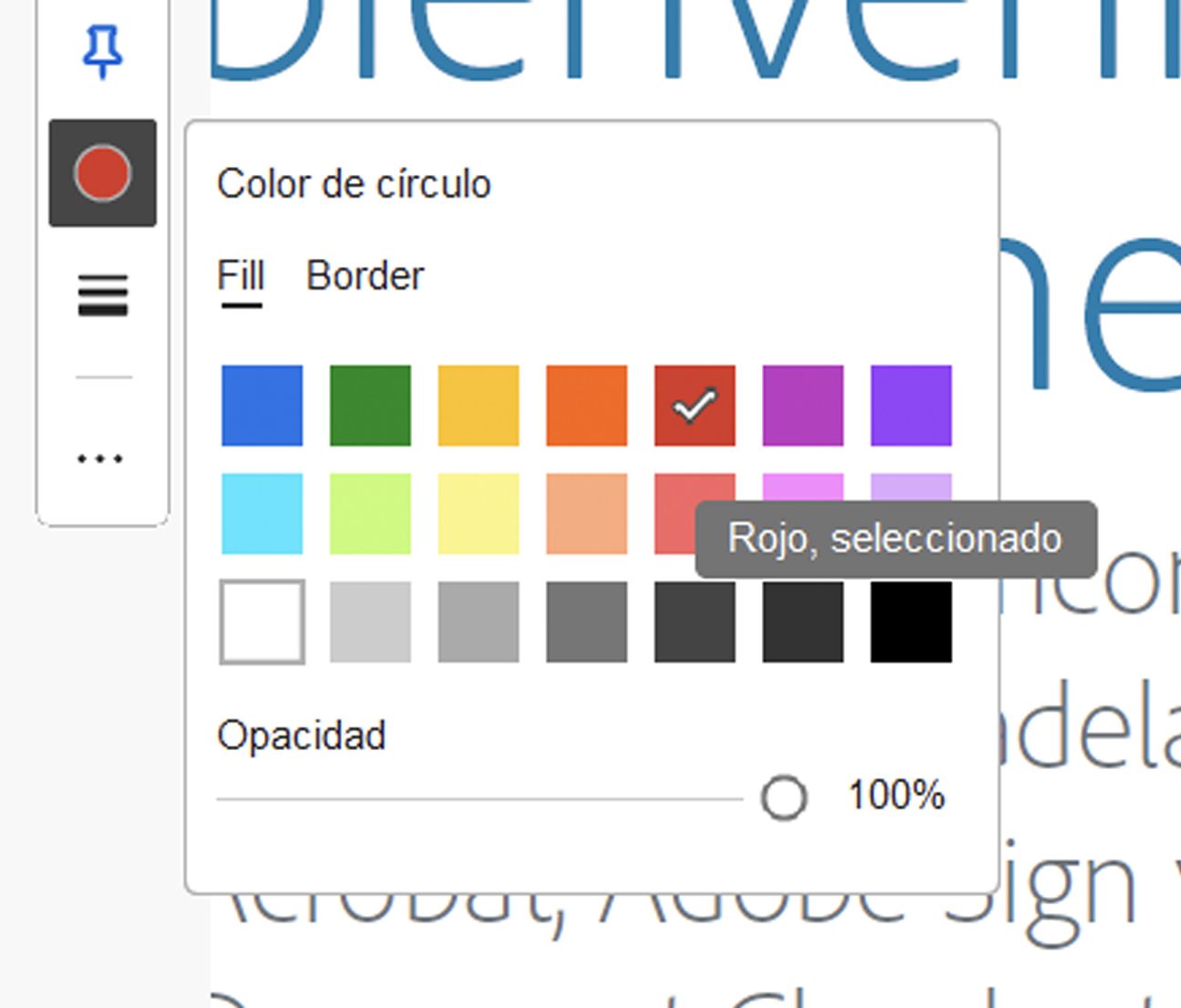
Task: Pick the pale yellow swatch
Action: click(x=478, y=513)
